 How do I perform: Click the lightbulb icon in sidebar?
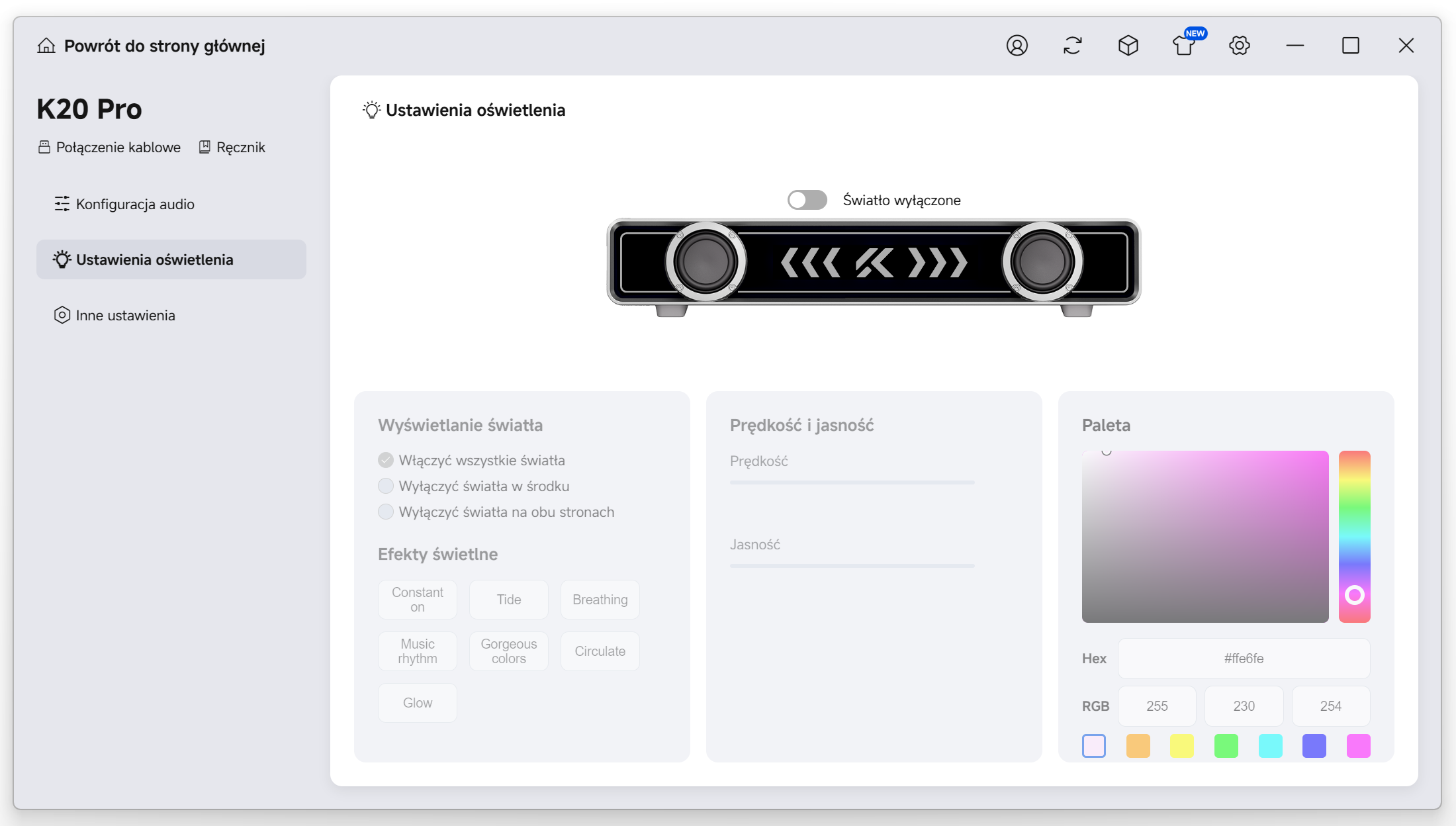point(62,259)
